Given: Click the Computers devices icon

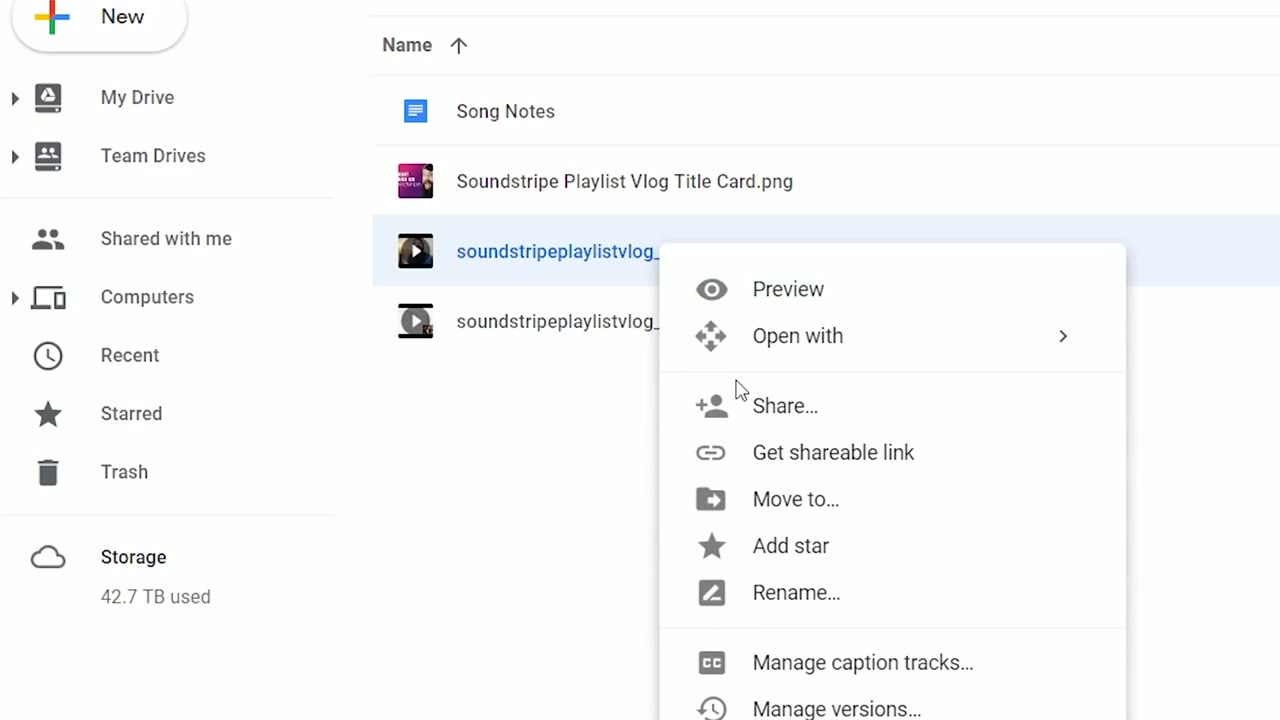Looking at the screenshot, I should coord(49,297).
